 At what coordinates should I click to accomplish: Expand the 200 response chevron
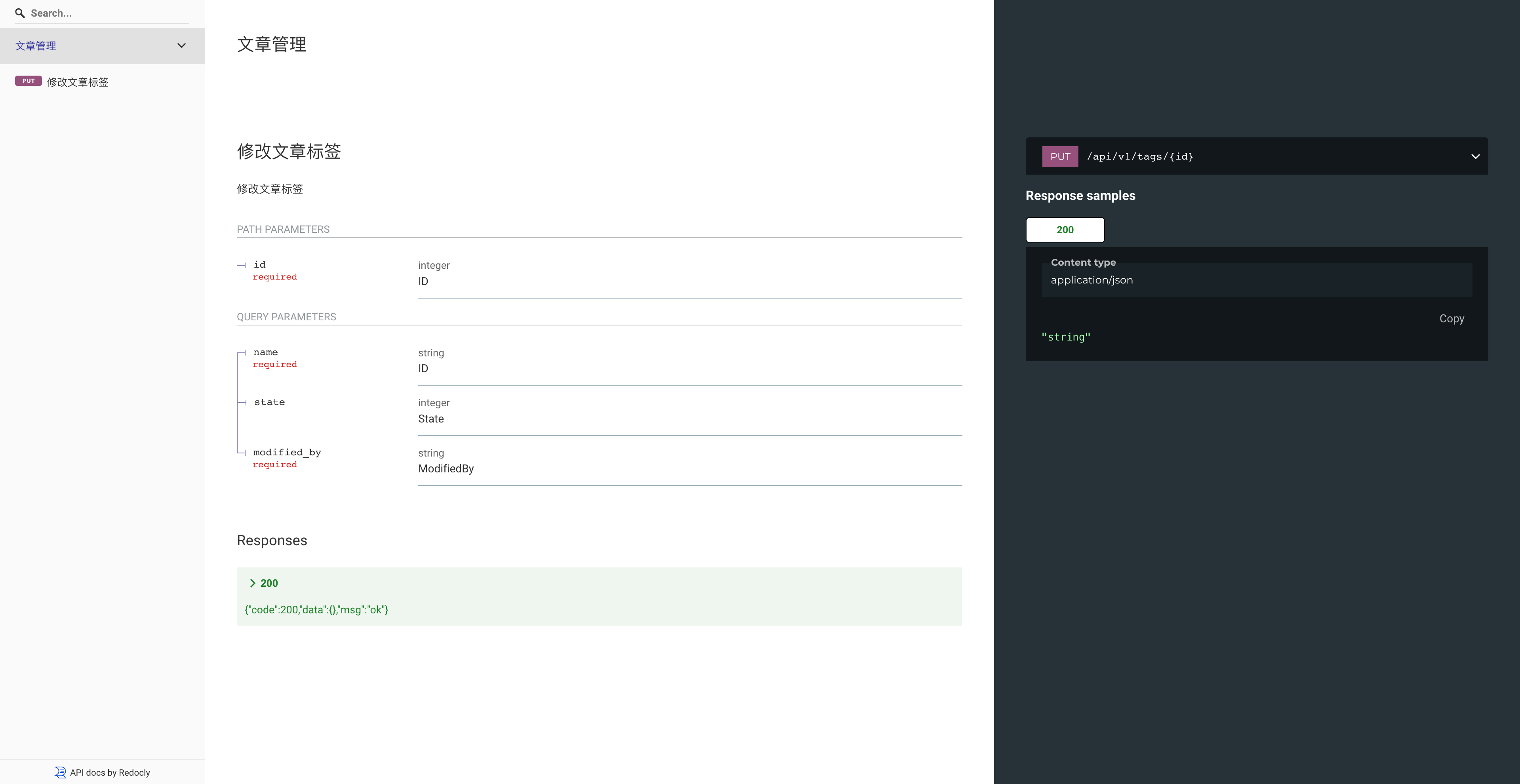pyautogui.click(x=253, y=583)
